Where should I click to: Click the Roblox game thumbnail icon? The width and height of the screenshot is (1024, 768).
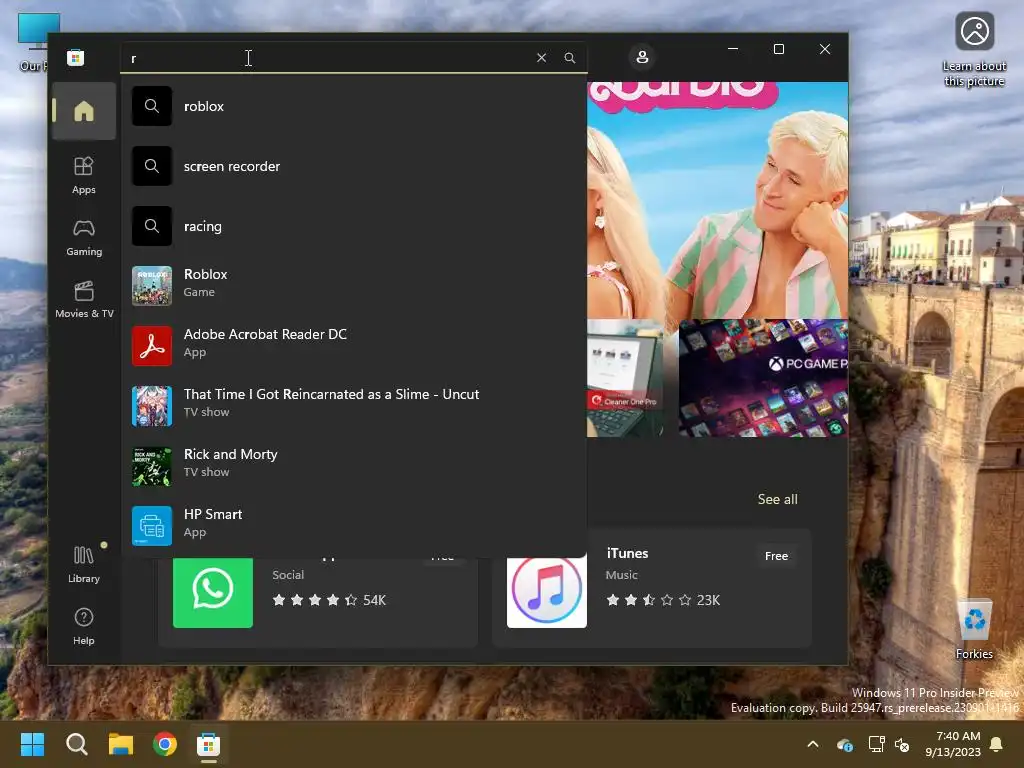tap(152, 285)
